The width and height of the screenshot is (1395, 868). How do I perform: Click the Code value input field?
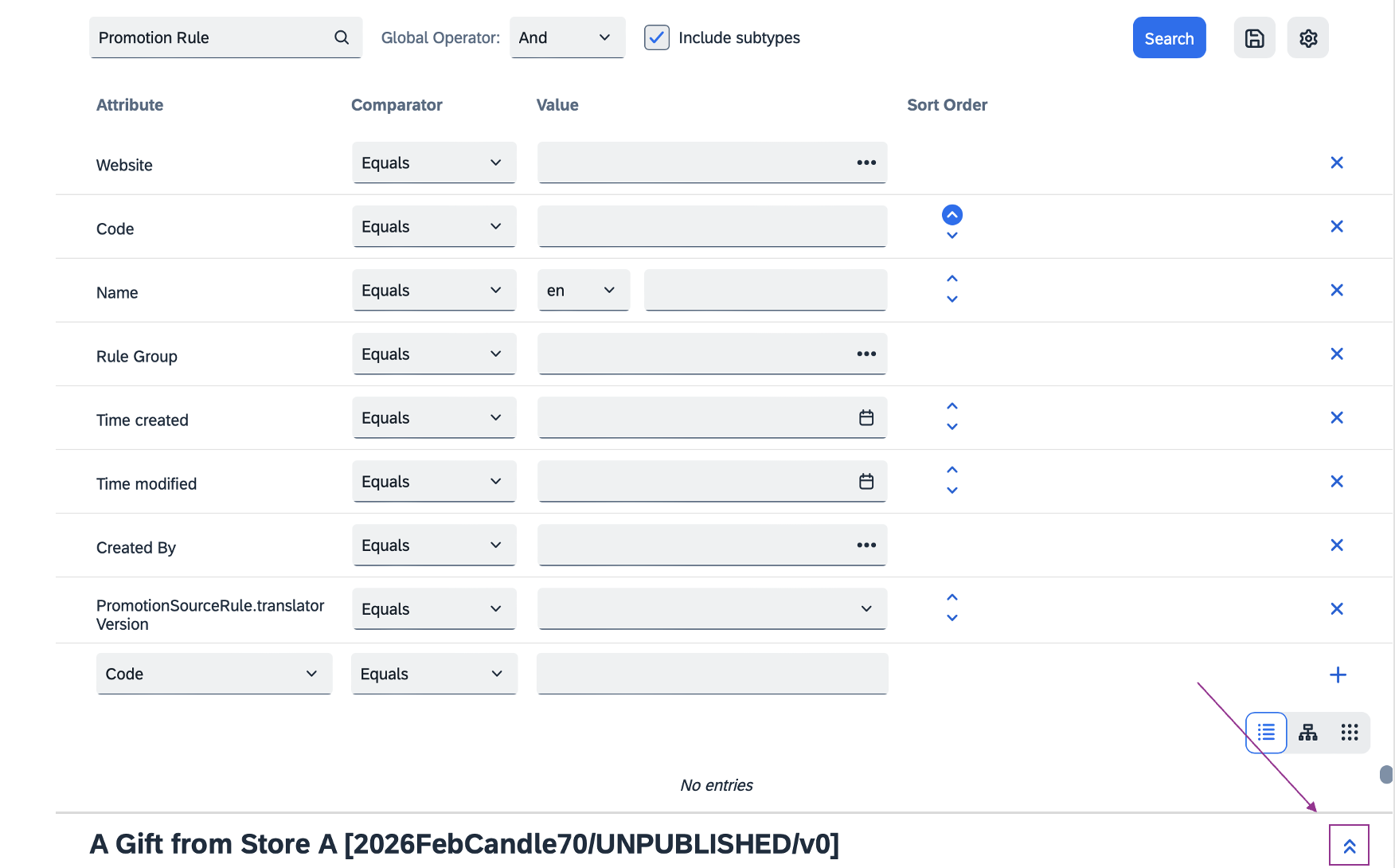click(712, 227)
